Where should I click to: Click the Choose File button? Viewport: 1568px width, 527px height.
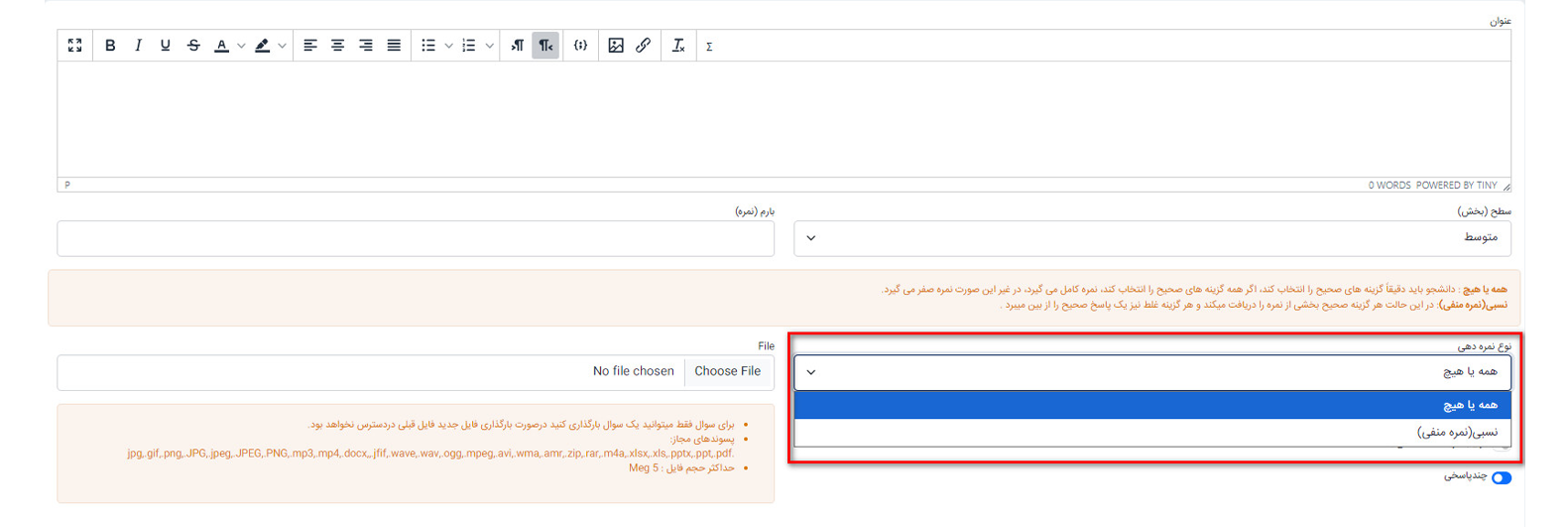click(x=728, y=371)
